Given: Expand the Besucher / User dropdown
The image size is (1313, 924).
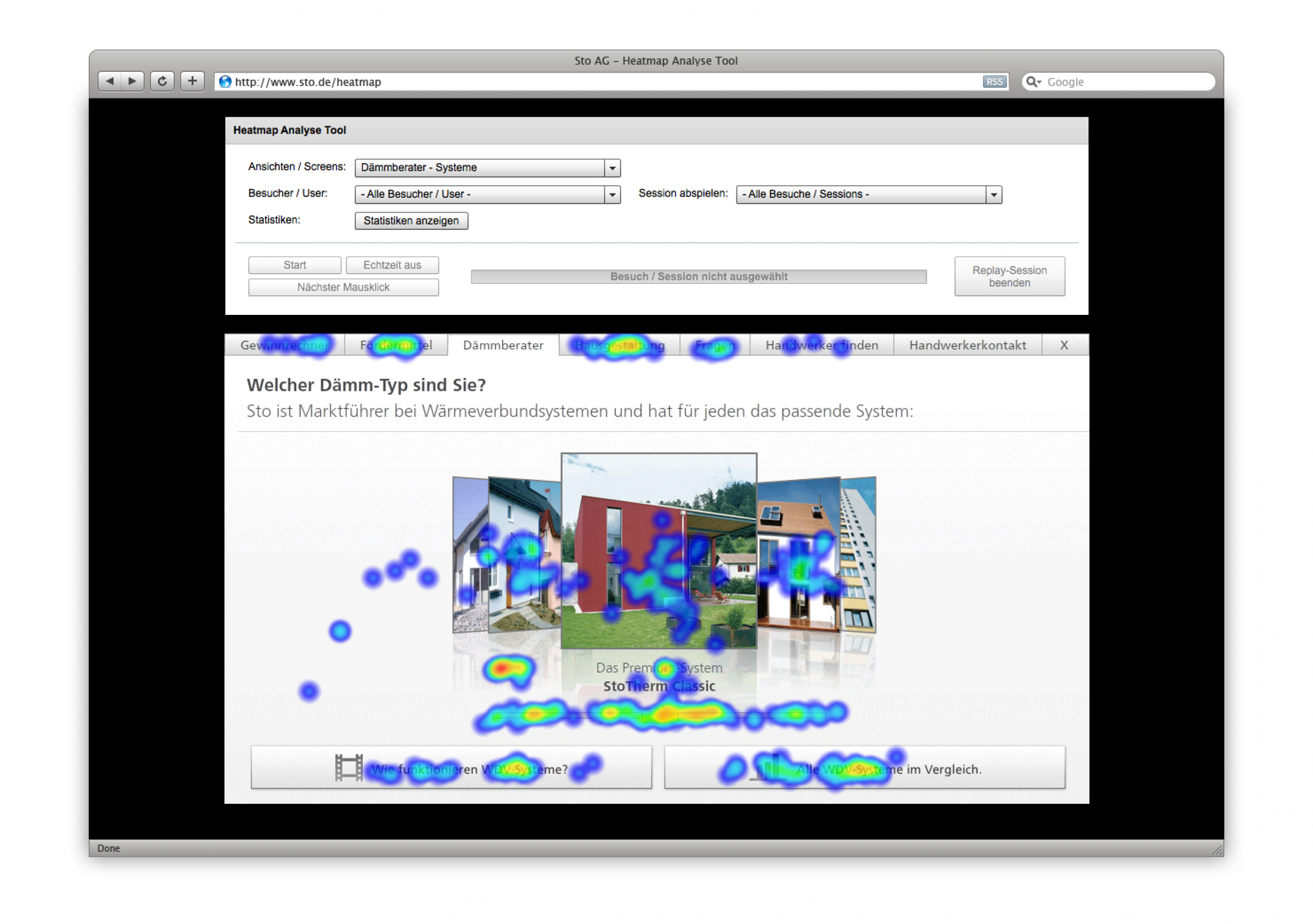Looking at the screenshot, I should (x=487, y=195).
